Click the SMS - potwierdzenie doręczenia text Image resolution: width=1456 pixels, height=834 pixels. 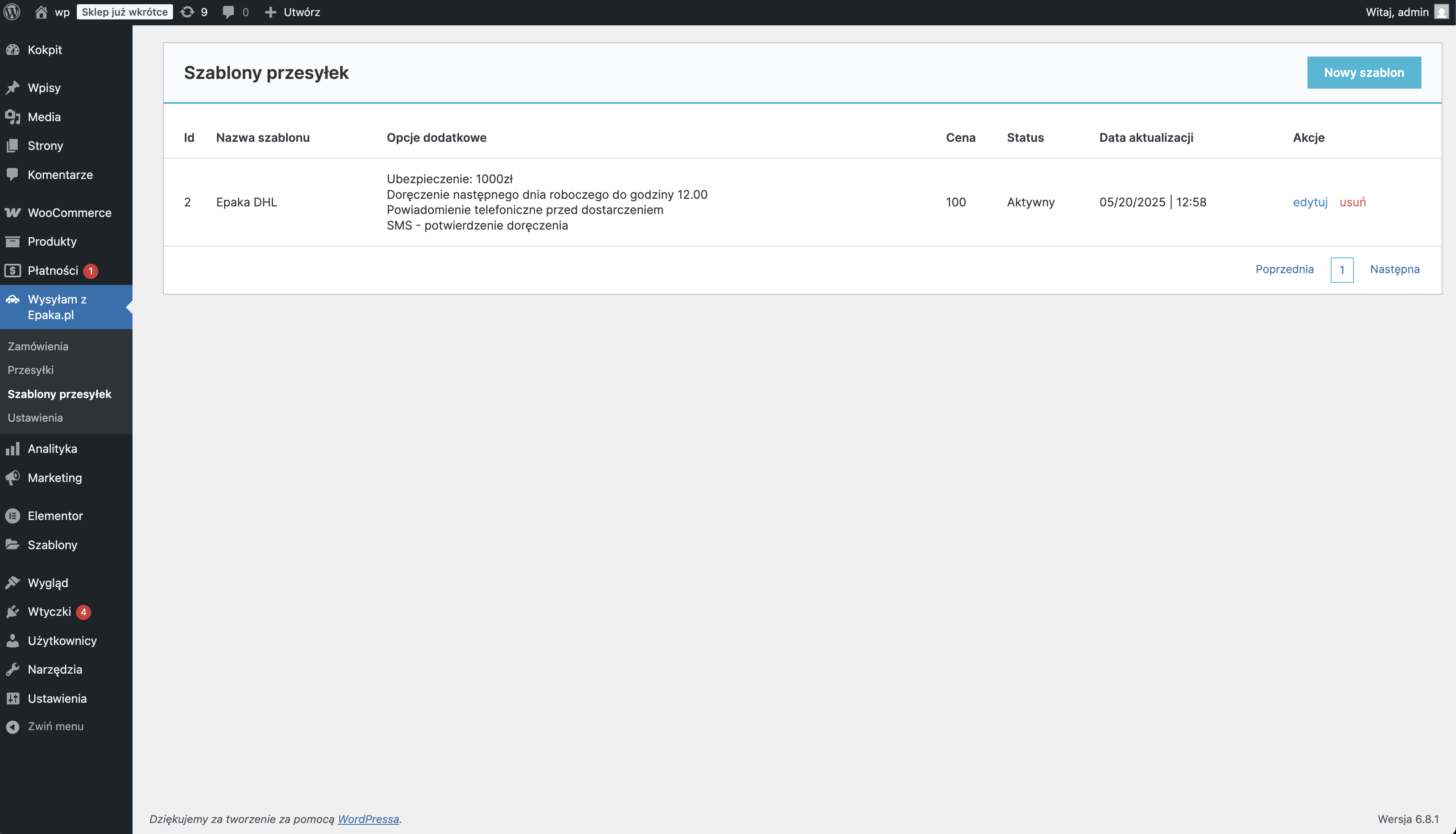(477, 226)
